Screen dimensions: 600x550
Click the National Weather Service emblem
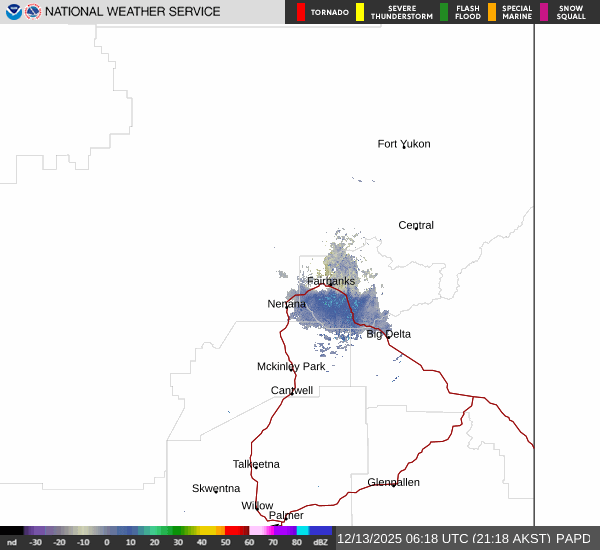[x=33, y=12]
